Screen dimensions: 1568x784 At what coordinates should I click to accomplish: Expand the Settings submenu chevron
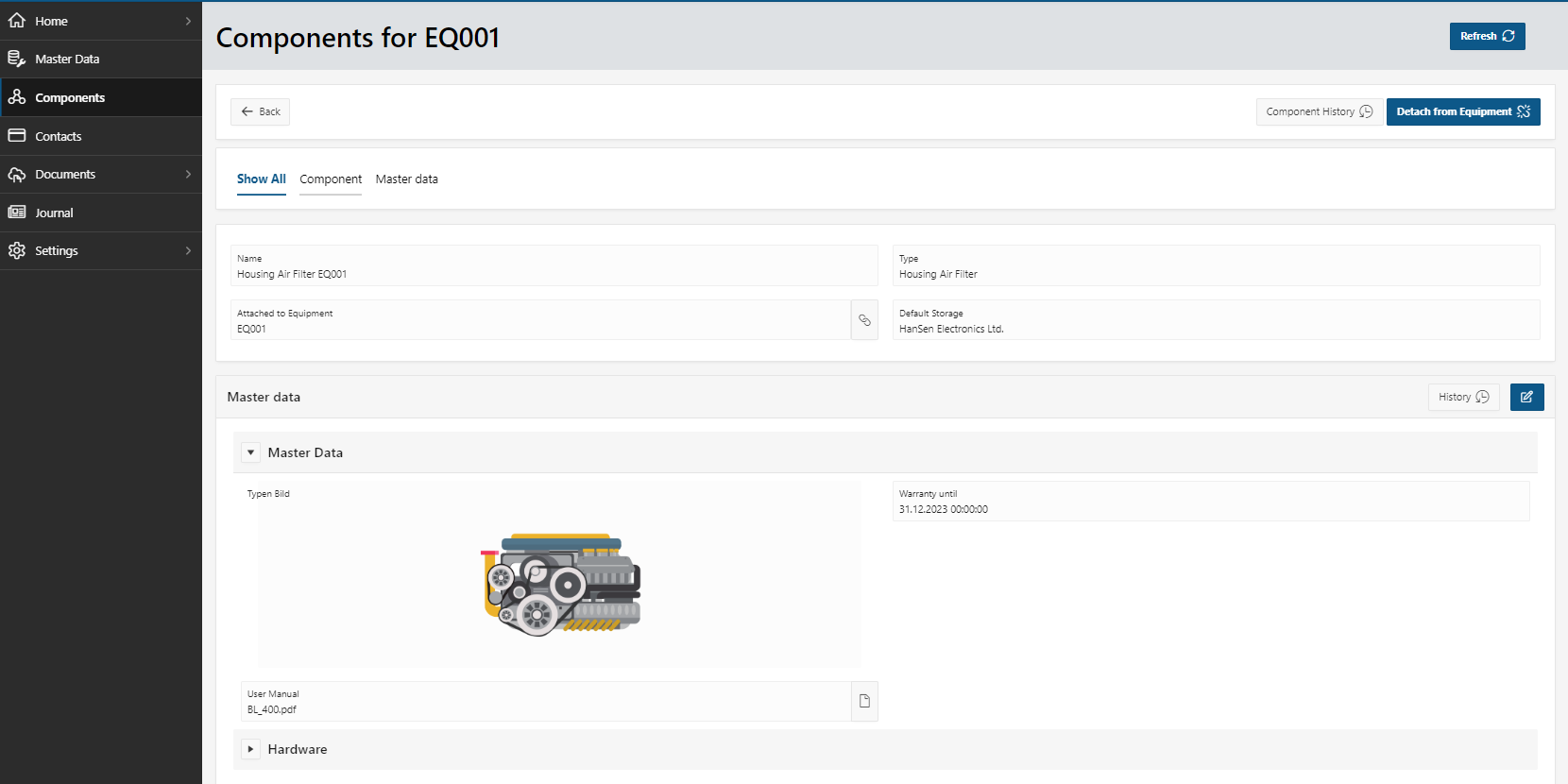click(188, 250)
